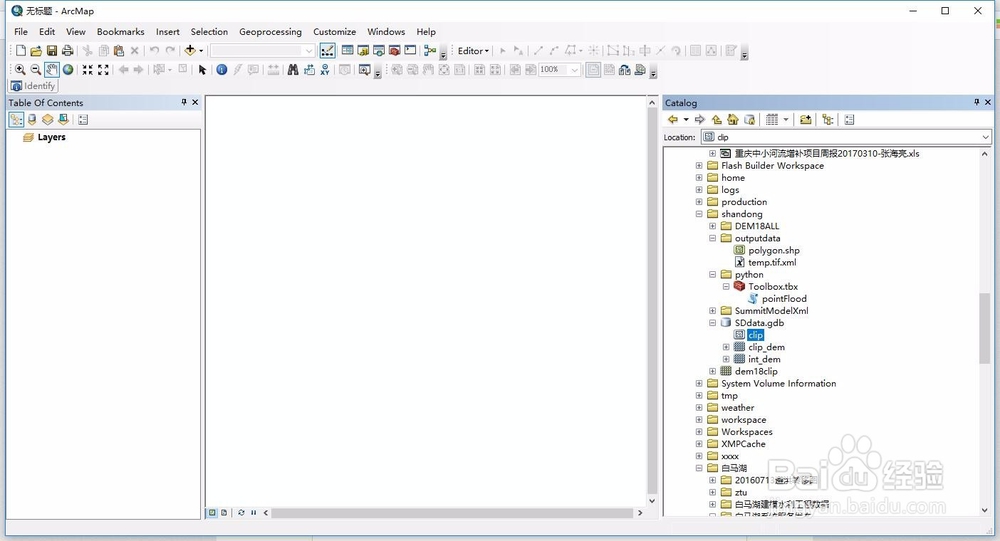Image resolution: width=1000 pixels, height=541 pixels.
Task: Open the Bookmarks menu
Action: [121, 31]
